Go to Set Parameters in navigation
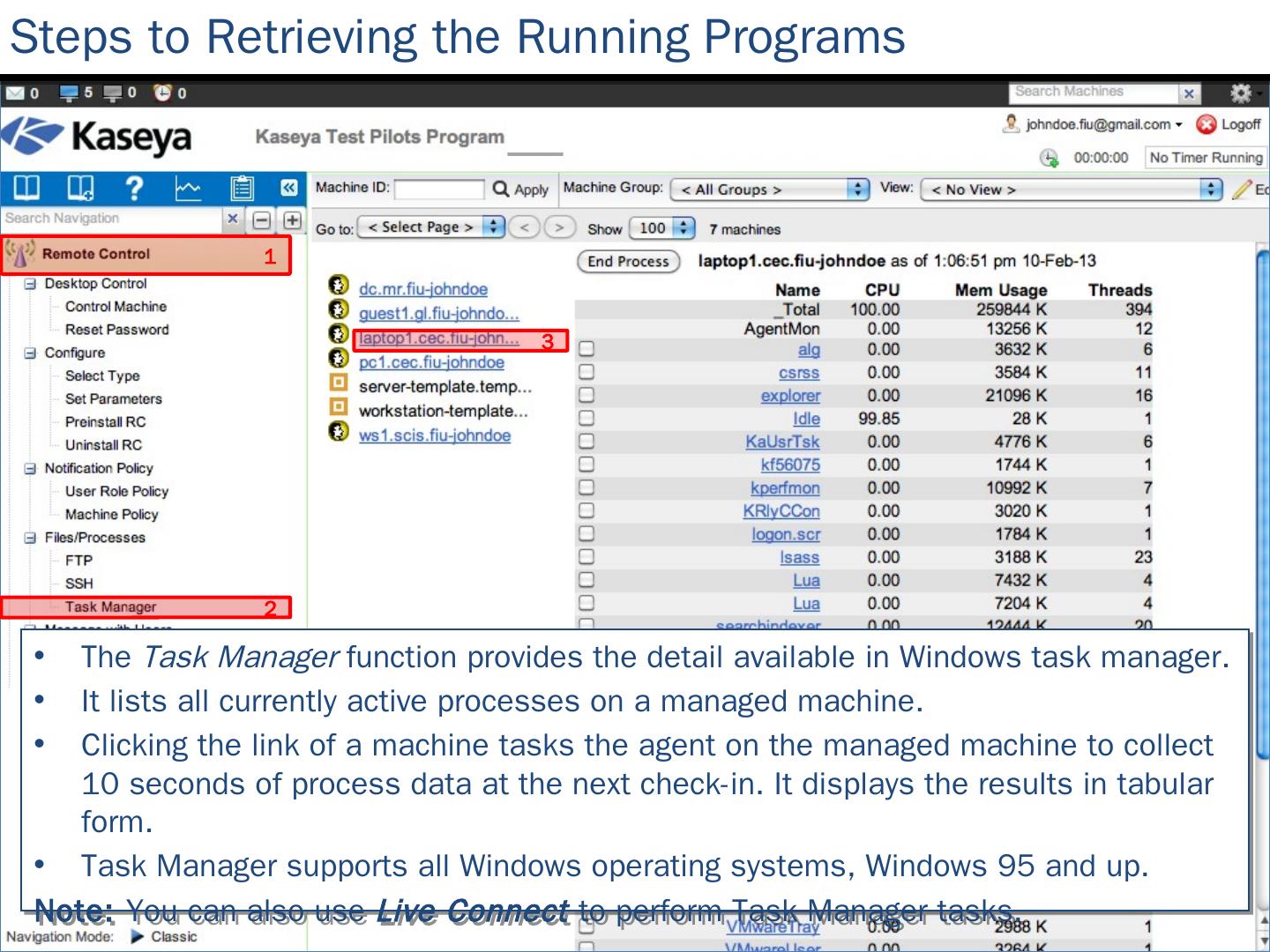Screen dimensions: 1270x952 pos(113,399)
